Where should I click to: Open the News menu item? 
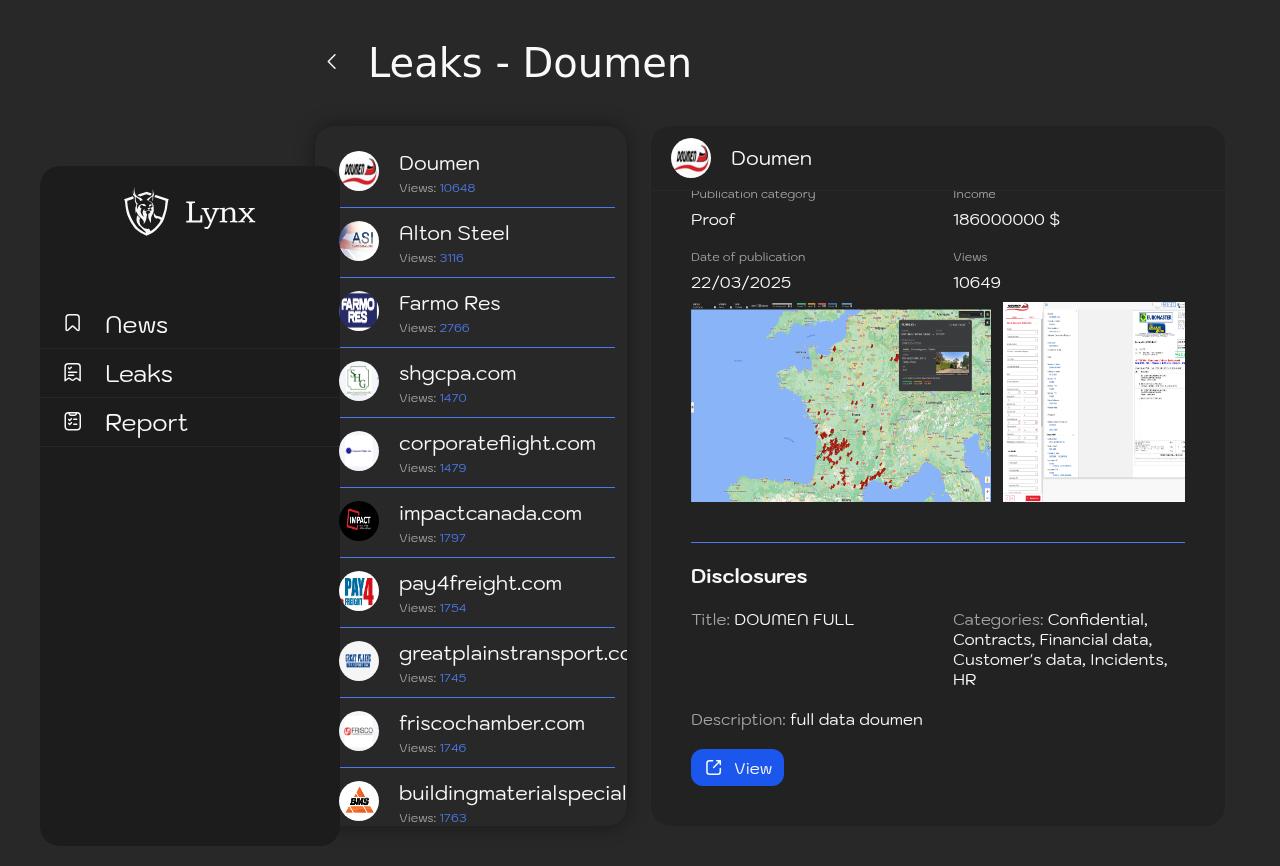(x=190, y=324)
